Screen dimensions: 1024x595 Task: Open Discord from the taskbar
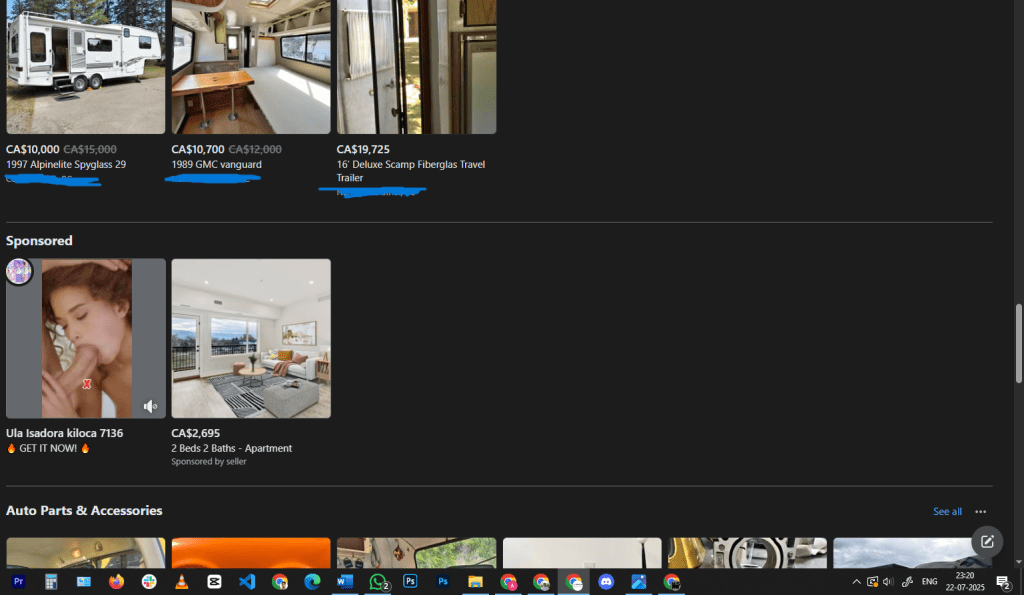click(606, 582)
